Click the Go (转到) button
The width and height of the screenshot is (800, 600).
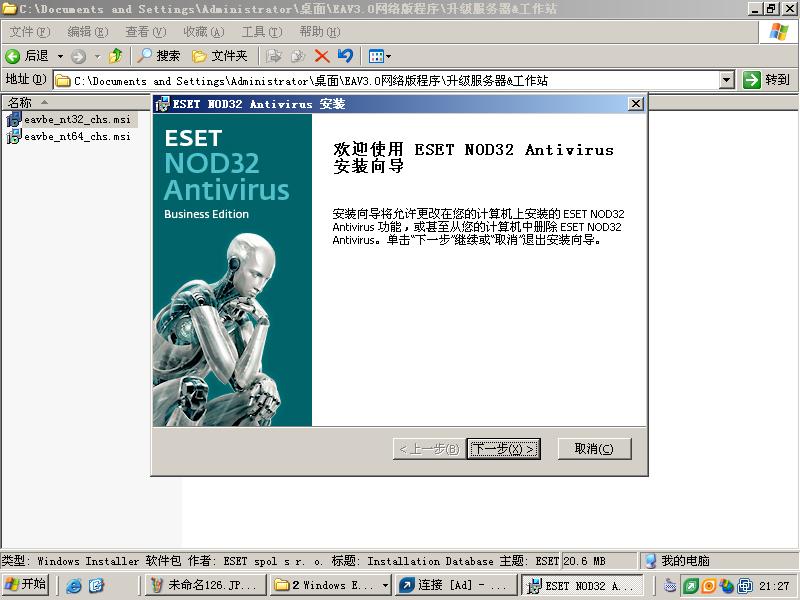coord(767,80)
